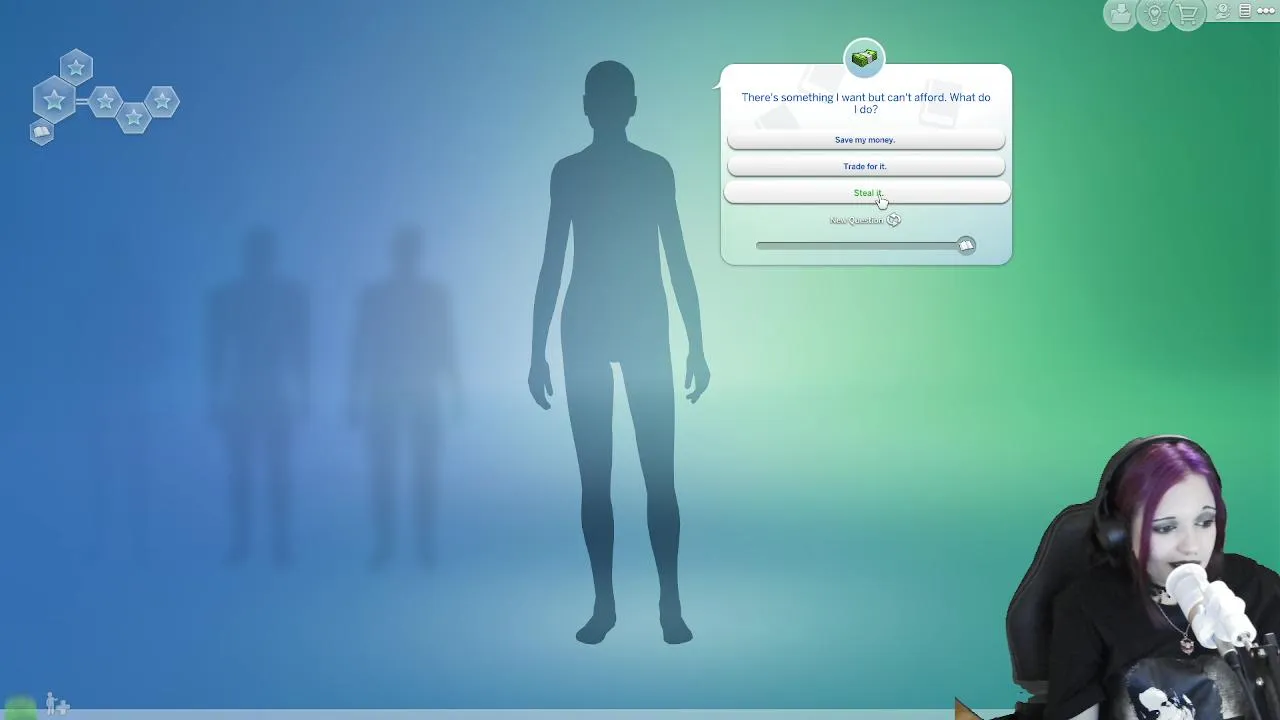Select the rightmost star hexagon
The width and height of the screenshot is (1280, 720).
(x=162, y=101)
